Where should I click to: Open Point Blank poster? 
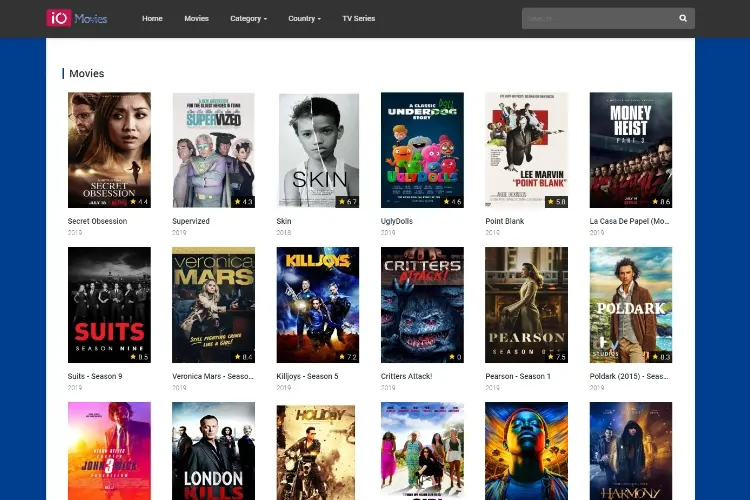tap(526, 150)
